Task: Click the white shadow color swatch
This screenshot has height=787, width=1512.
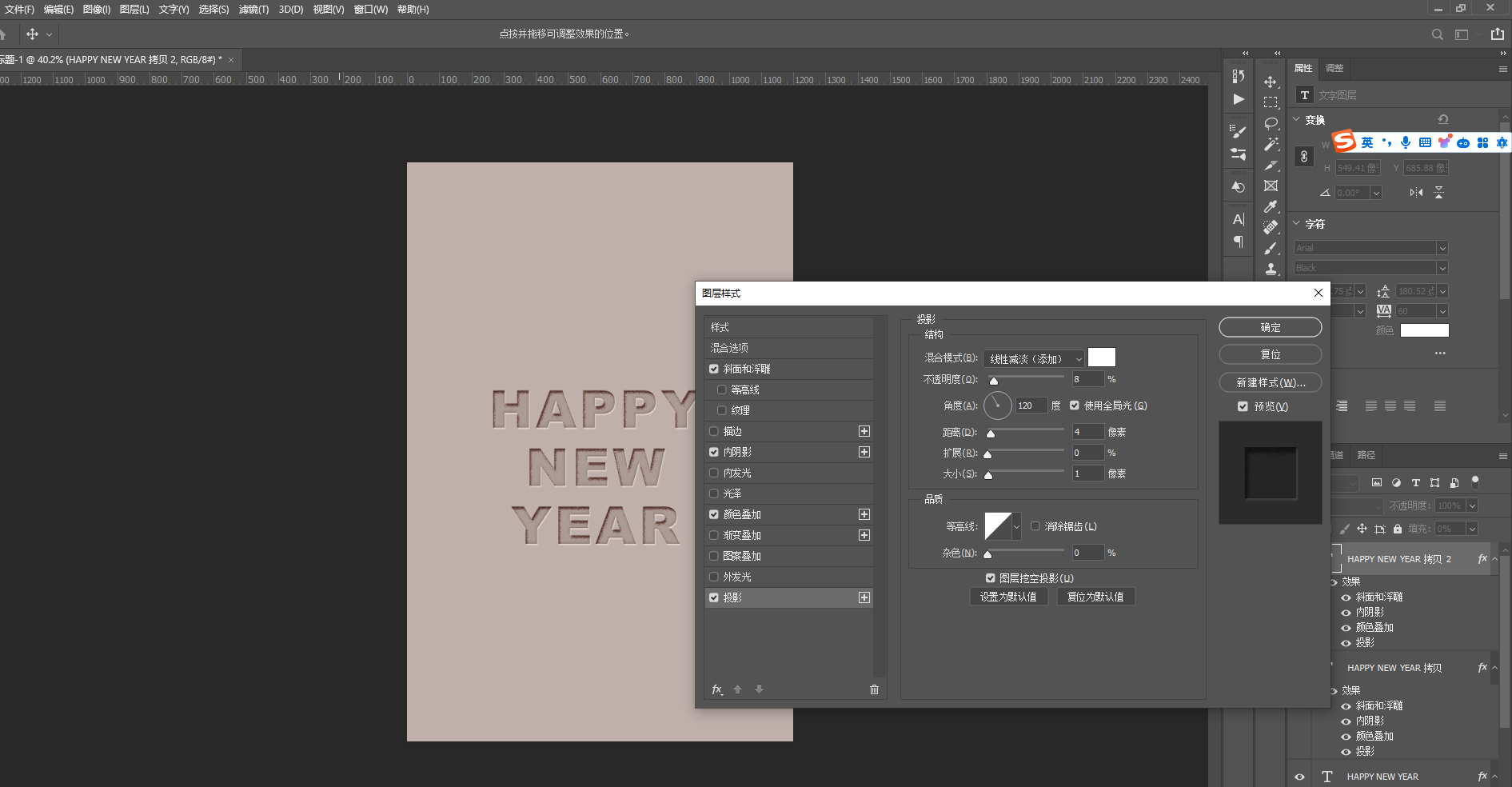Action: click(x=1101, y=358)
